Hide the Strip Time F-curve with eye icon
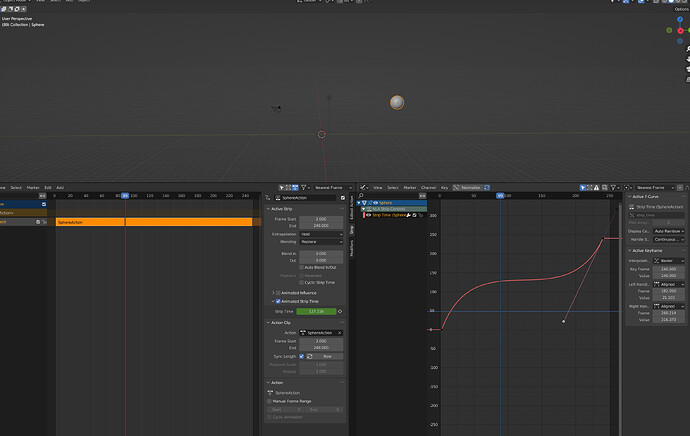Image resolution: width=690 pixels, height=436 pixels. point(368,215)
